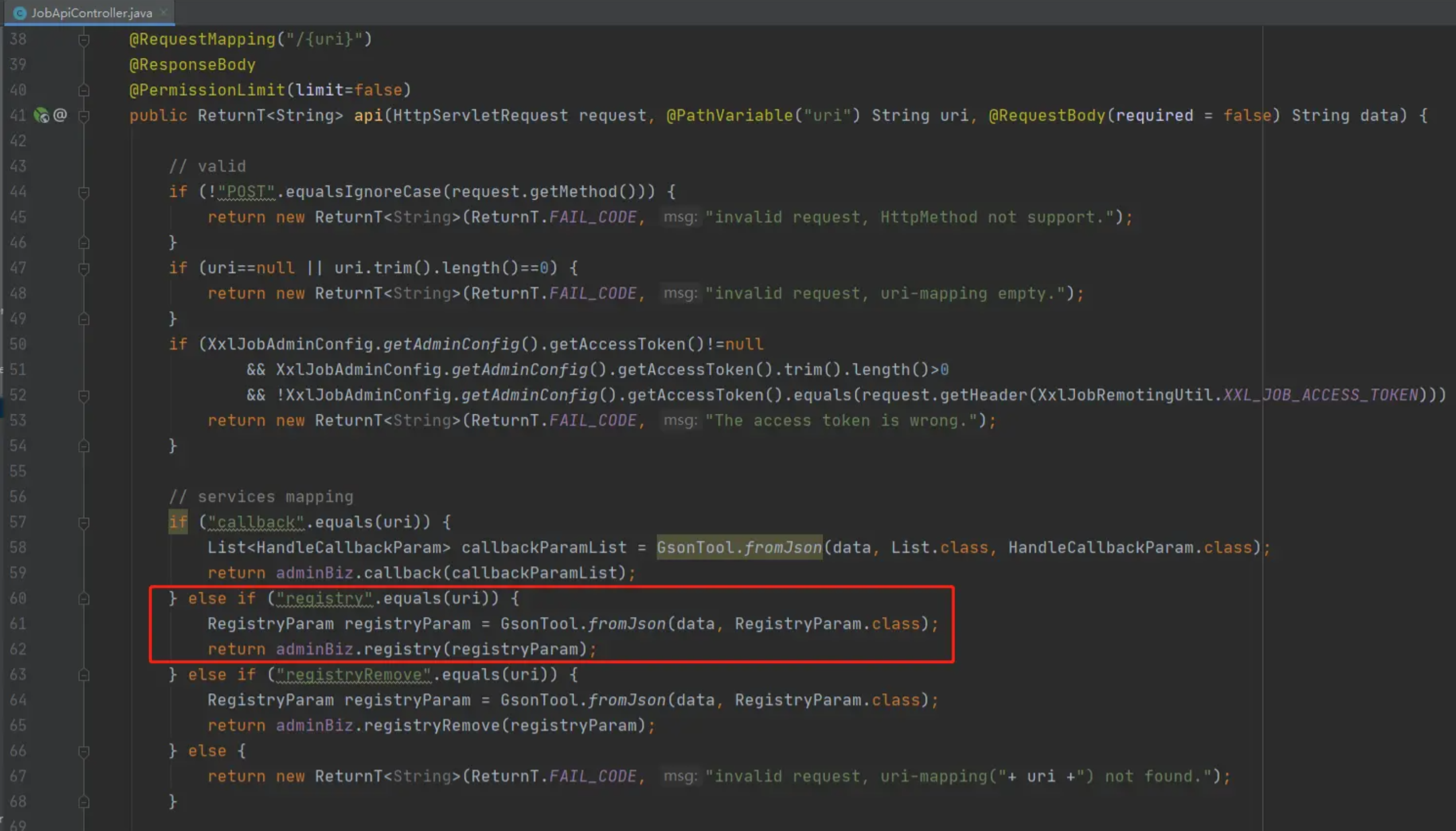Click the highlighted if keyword on line 57

pyautogui.click(x=178, y=522)
